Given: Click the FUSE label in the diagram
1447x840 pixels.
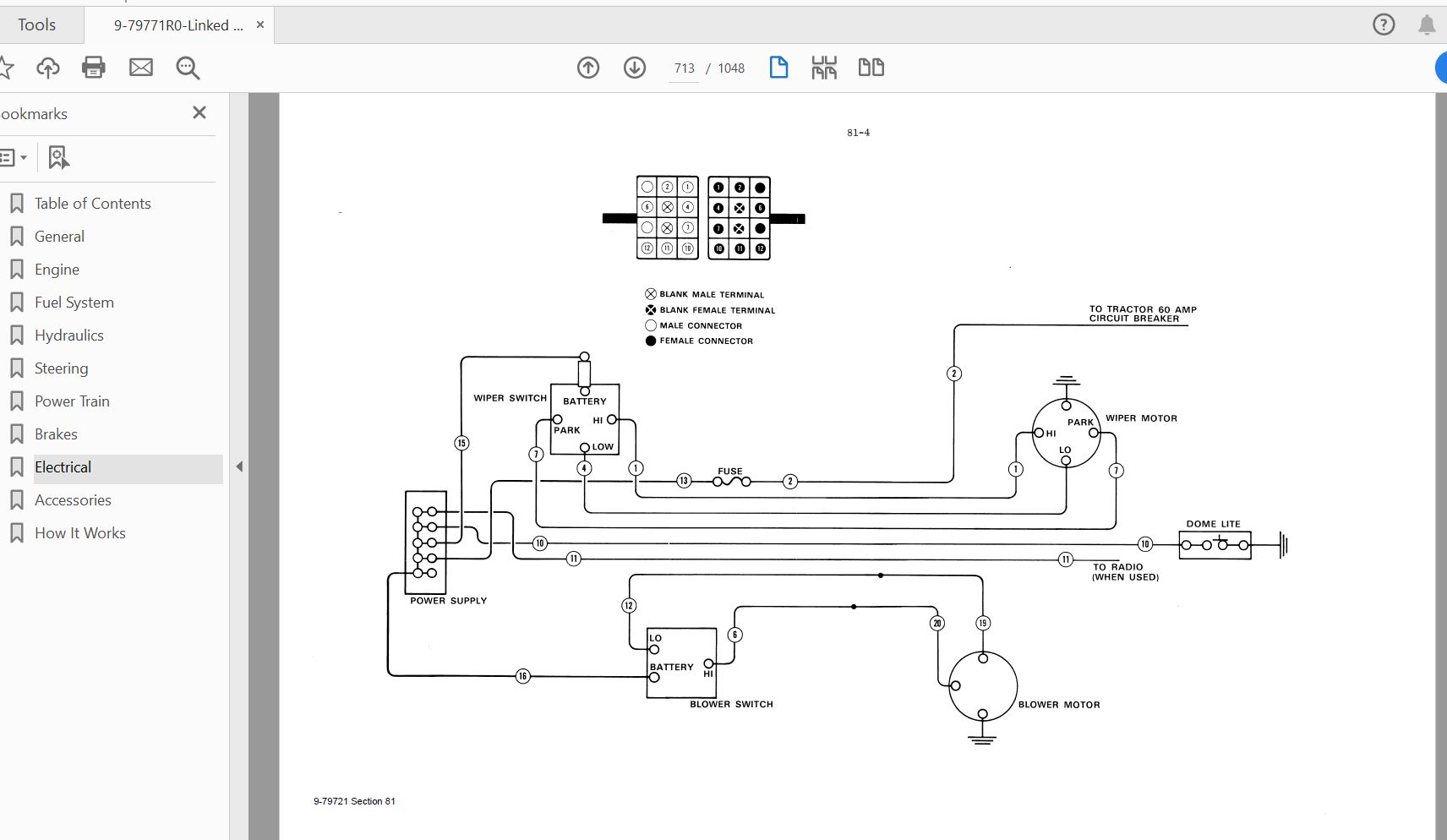Looking at the screenshot, I should click(730, 472).
